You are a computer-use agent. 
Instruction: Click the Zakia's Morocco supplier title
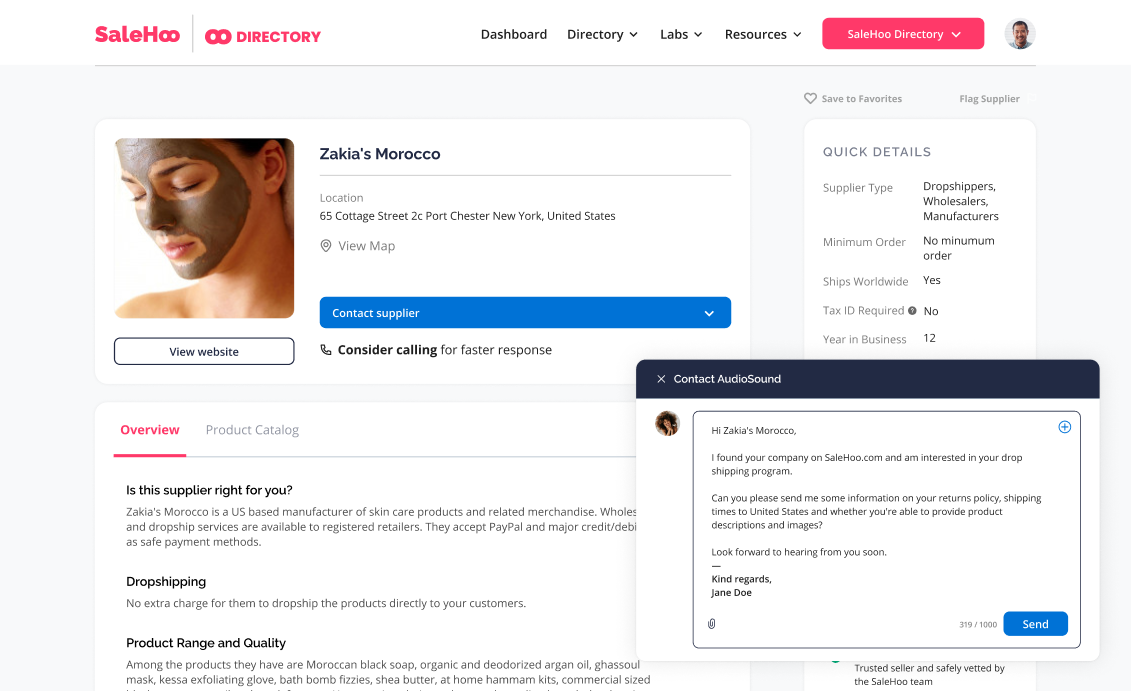pyautogui.click(x=379, y=154)
